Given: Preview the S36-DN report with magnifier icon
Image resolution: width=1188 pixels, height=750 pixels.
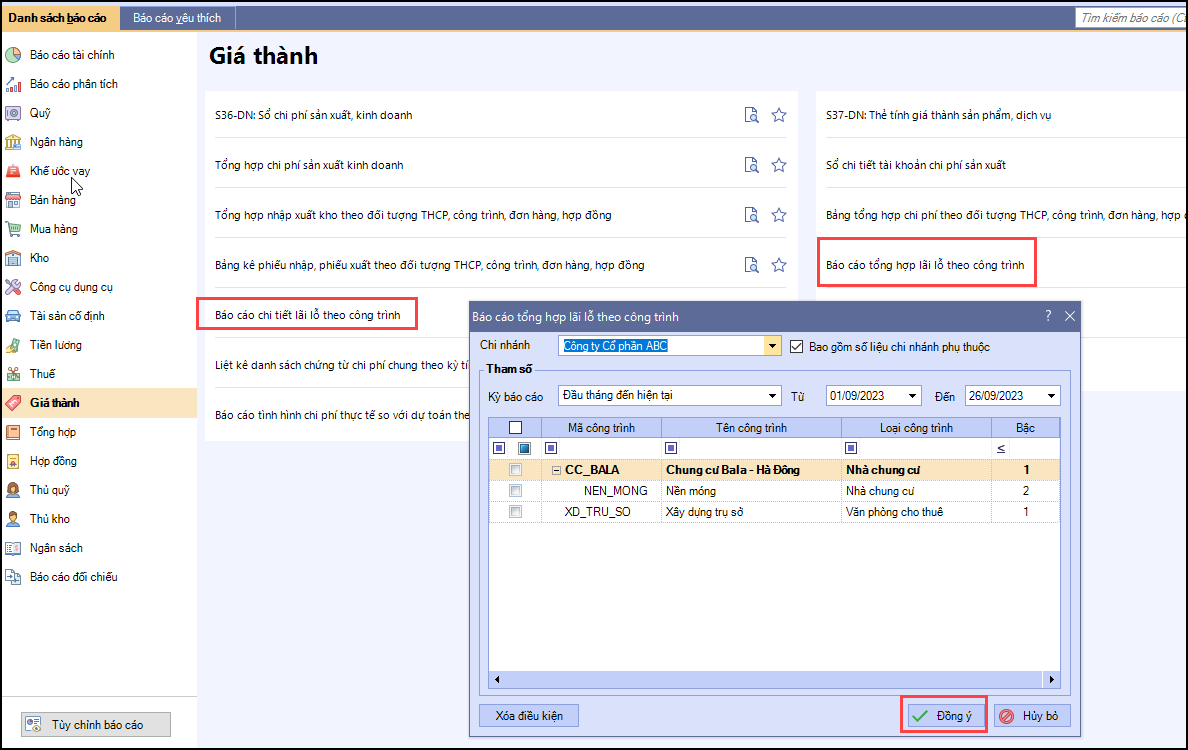Looking at the screenshot, I should [751, 115].
